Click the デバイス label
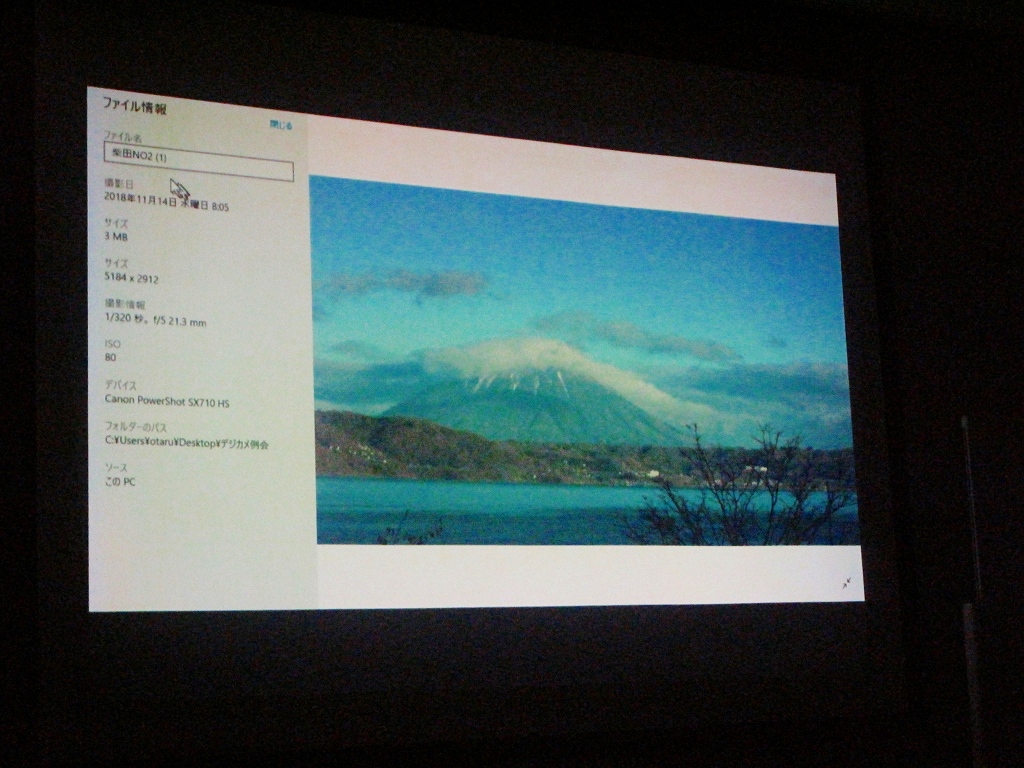The image size is (1024, 768). 120,385
